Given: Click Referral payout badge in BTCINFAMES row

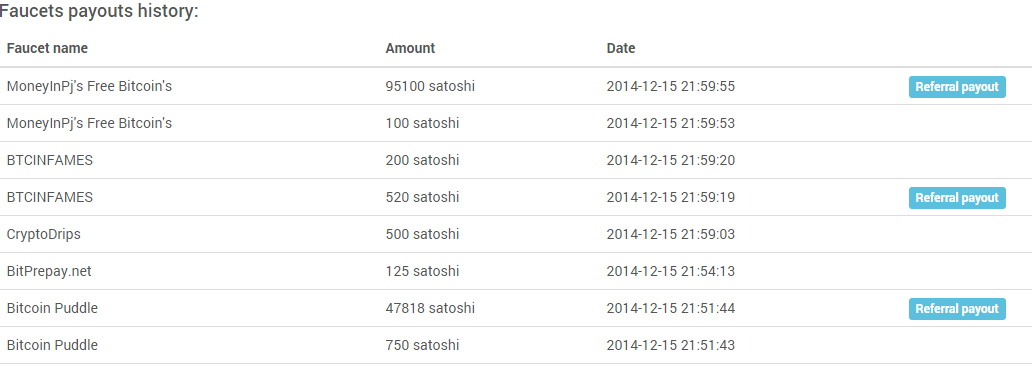Looking at the screenshot, I should [957, 198].
